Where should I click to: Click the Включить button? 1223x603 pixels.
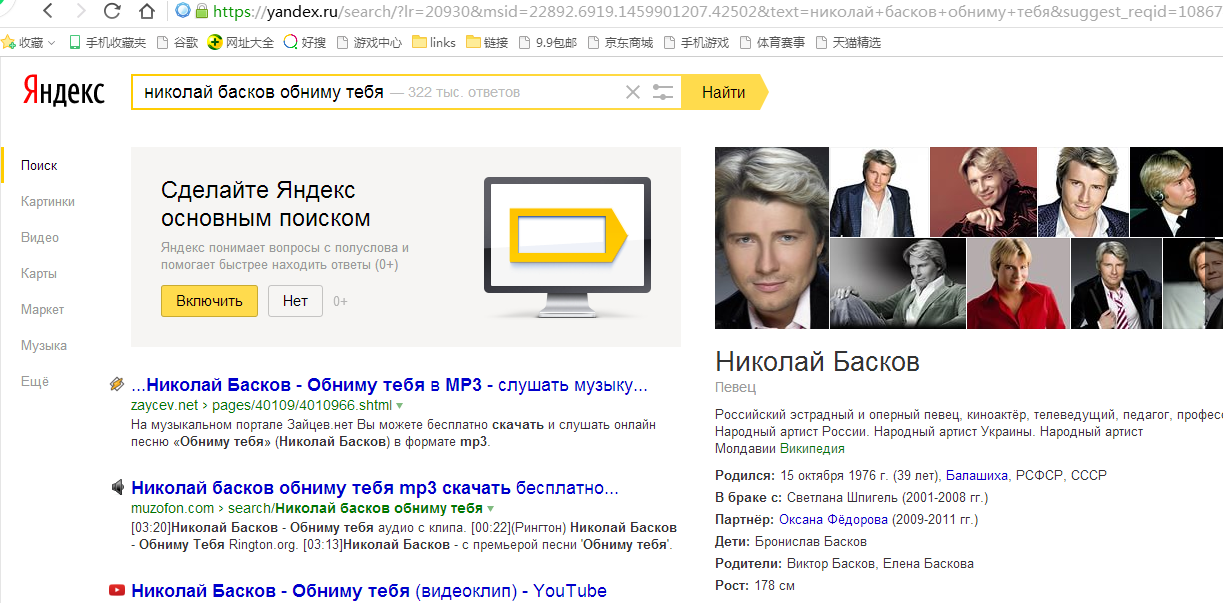coord(209,301)
